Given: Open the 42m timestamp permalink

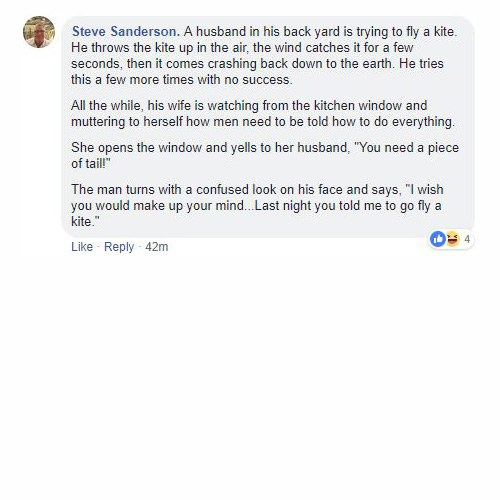Looking at the screenshot, I should [x=157, y=247].
